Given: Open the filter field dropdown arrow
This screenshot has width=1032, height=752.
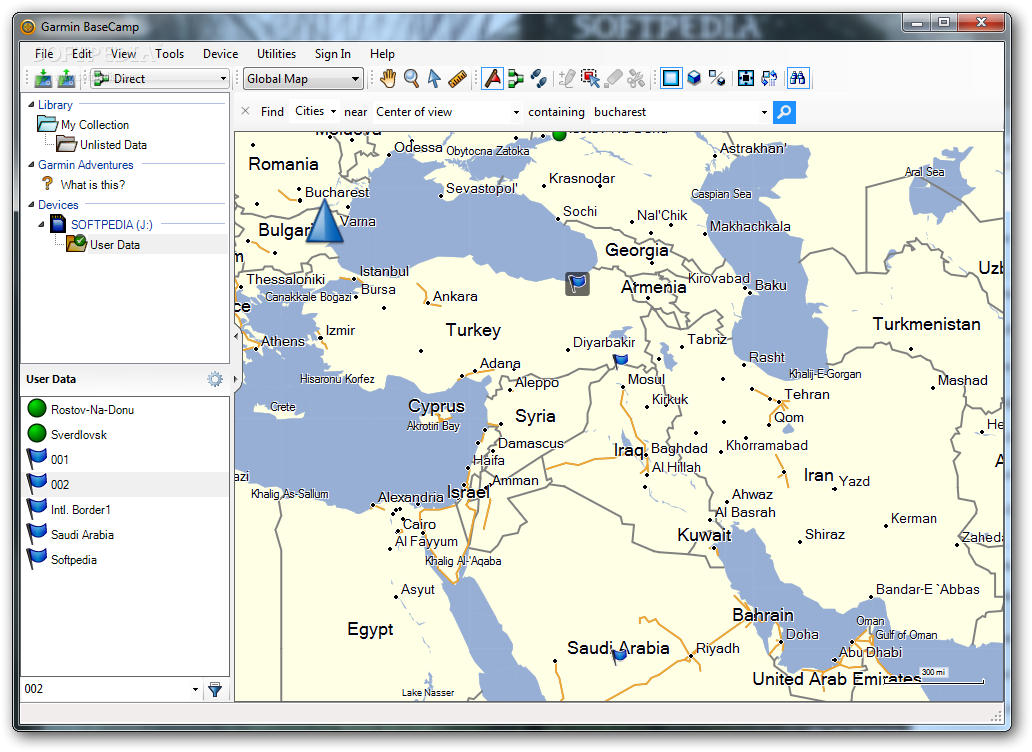Looking at the screenshot, I should [x=195, y=689].
